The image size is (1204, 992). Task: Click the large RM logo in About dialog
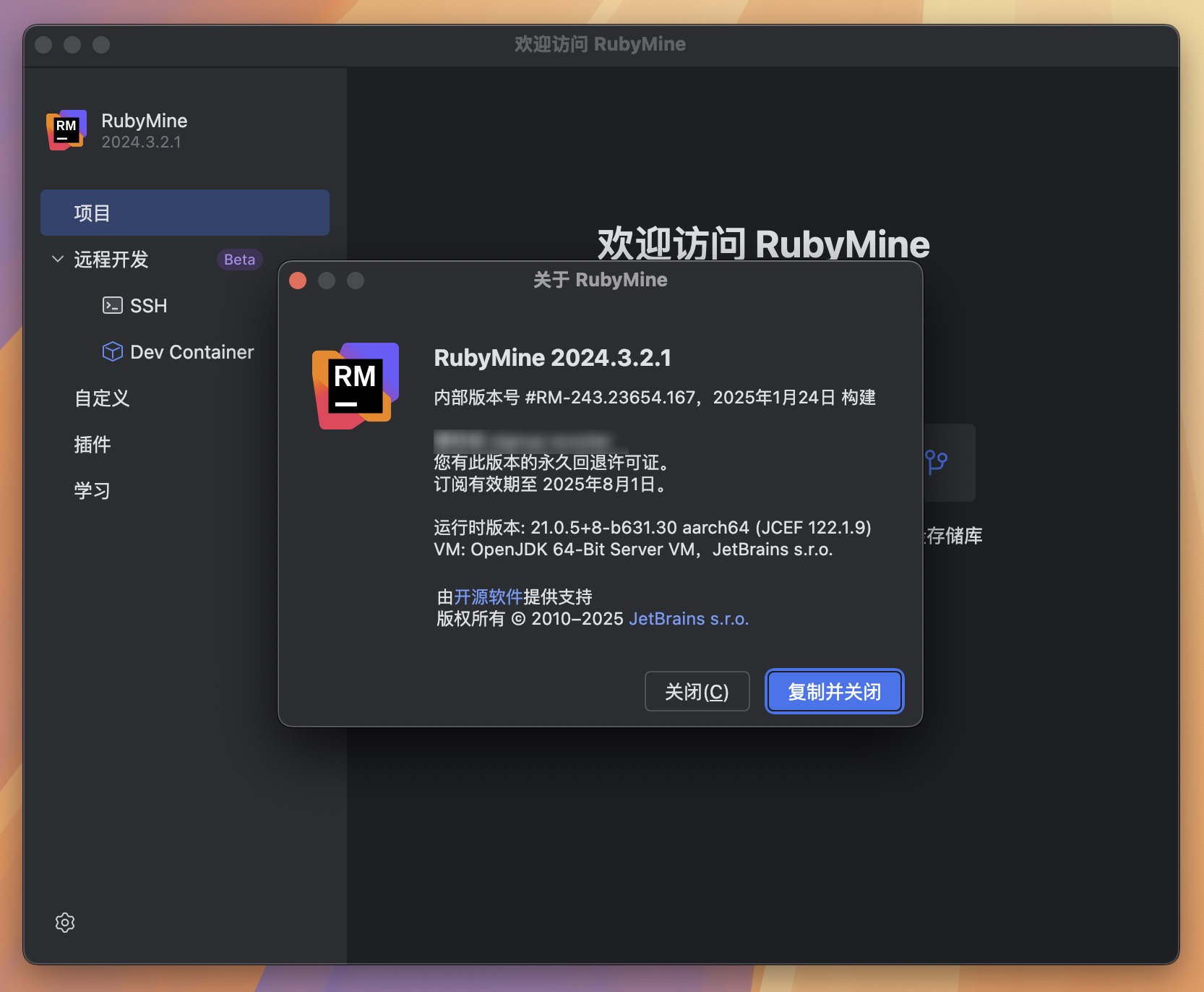pos(356,386)
